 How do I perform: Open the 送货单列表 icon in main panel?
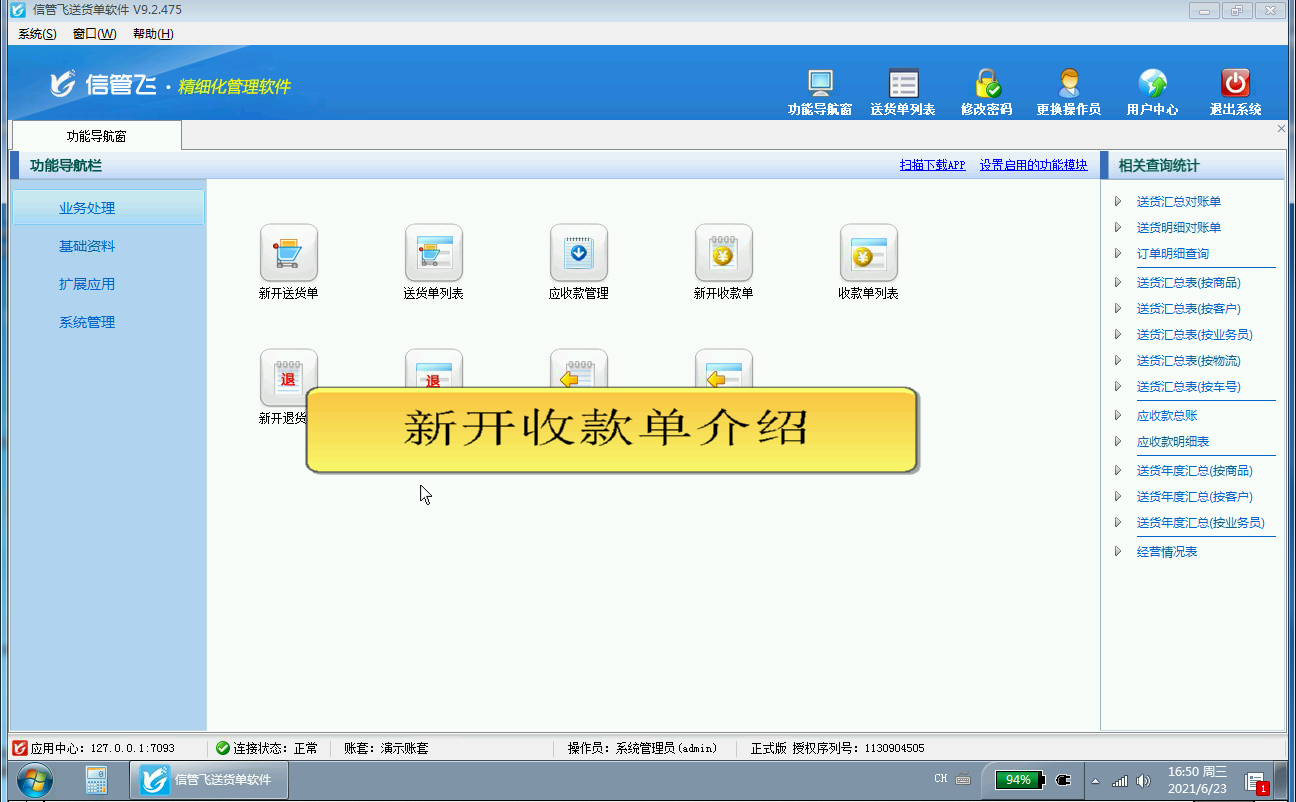pyautogui.click(x=433, y=253)
